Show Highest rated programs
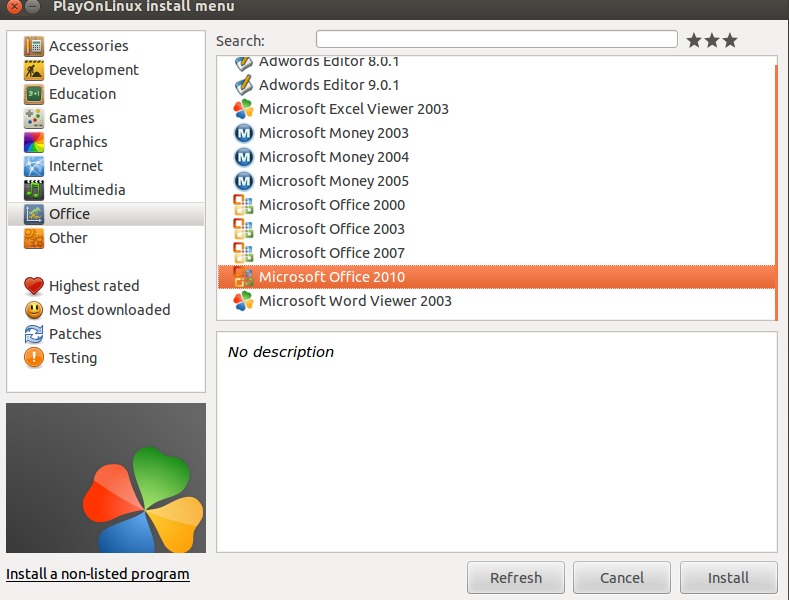This screenshot has width=789, height=600. pos(94,286)
